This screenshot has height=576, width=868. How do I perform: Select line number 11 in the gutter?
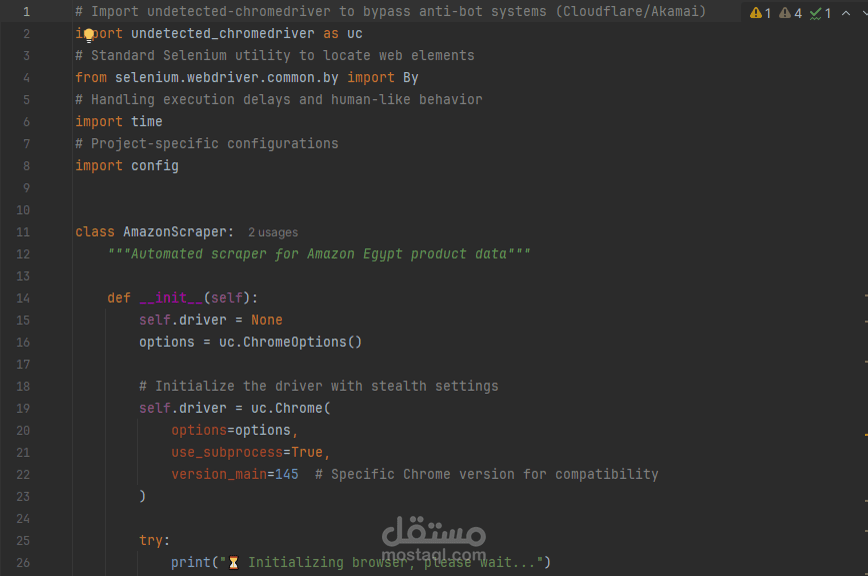click(23, 232)
